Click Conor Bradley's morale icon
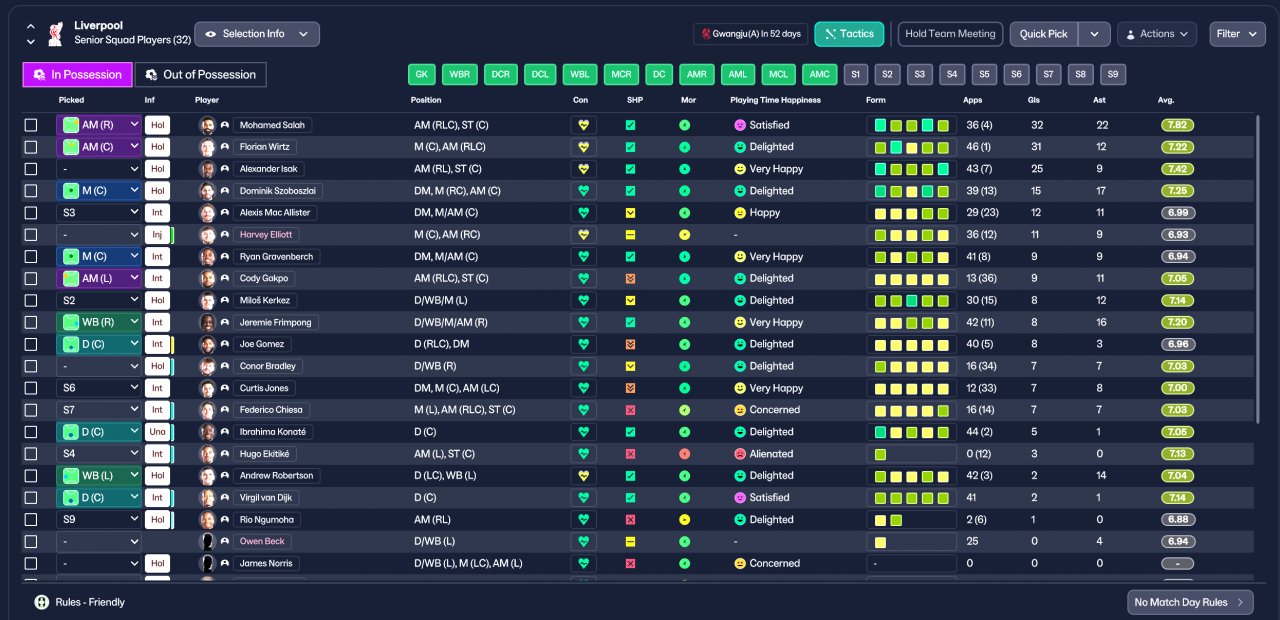This screenshot has width=1280, height=620. pyautogui.click(x=684, y=366)
